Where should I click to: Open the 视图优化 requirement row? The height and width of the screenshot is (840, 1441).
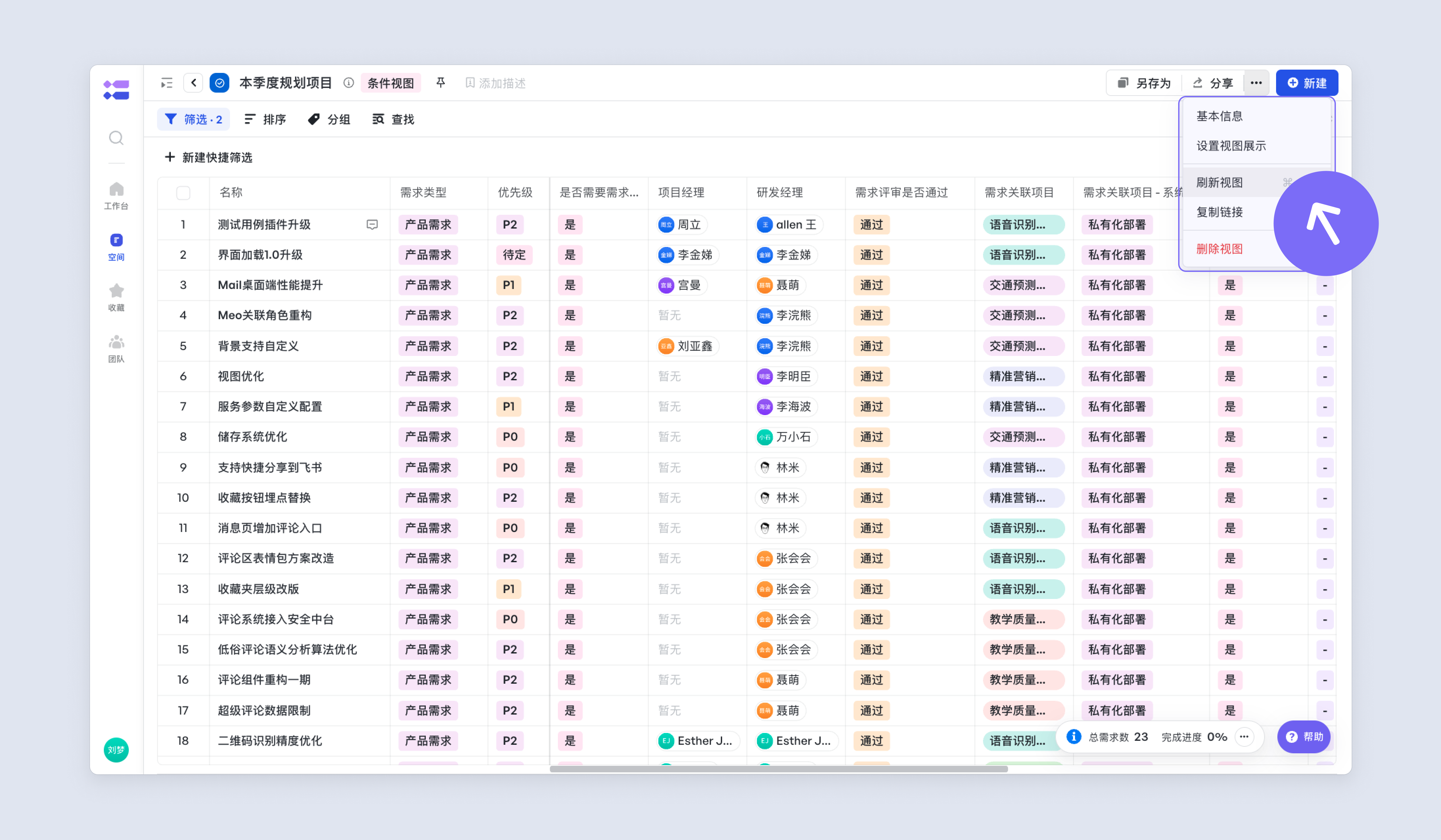pos(241,376)
